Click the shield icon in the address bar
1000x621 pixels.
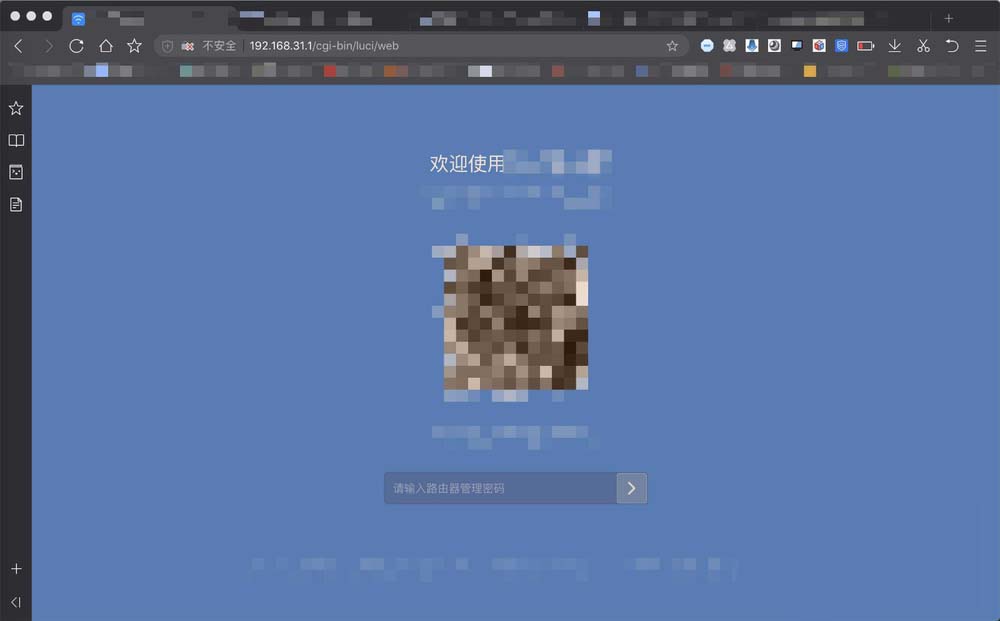pyautogui.click(x=167, y=46)
